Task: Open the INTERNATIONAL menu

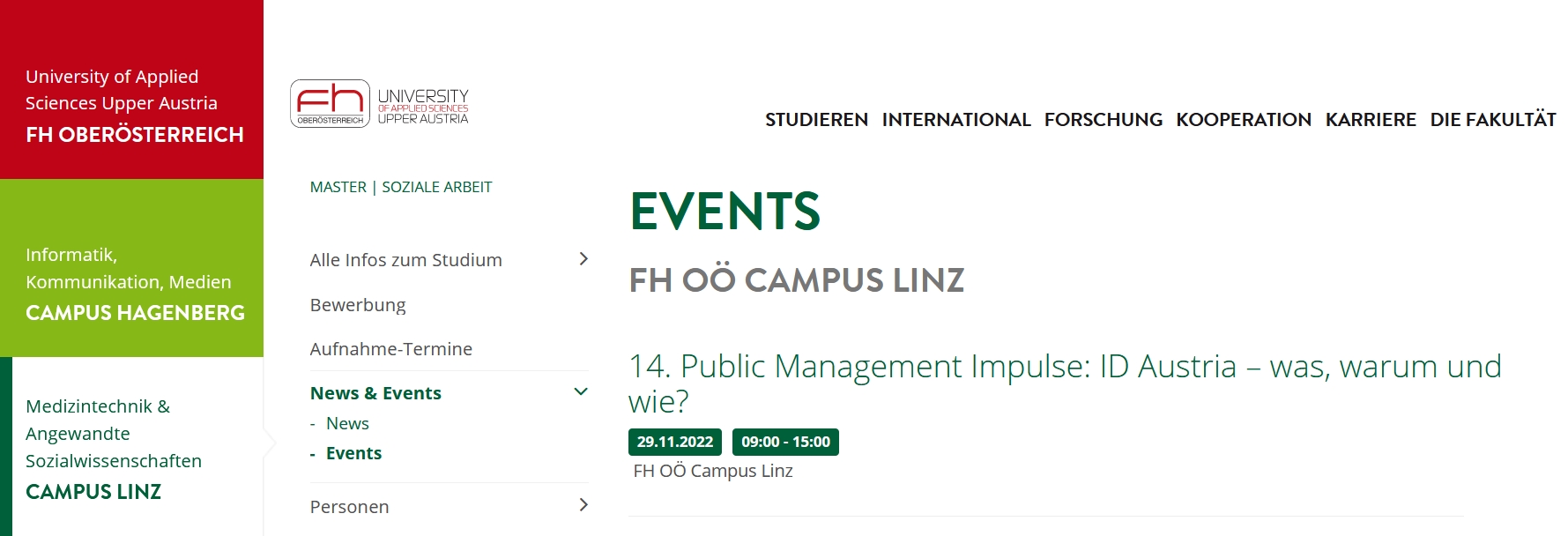Action: coord(956,119)
